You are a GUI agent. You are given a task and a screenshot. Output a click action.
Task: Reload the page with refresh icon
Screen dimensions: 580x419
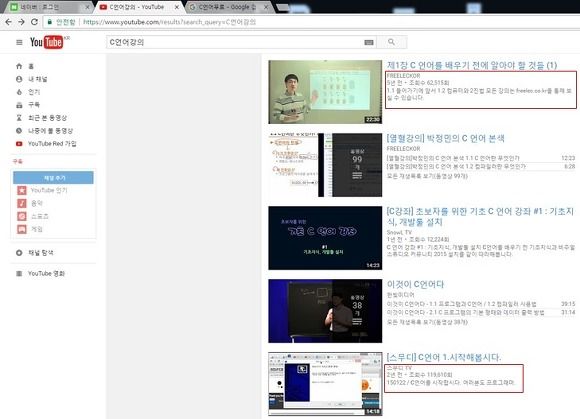(34, 22)
